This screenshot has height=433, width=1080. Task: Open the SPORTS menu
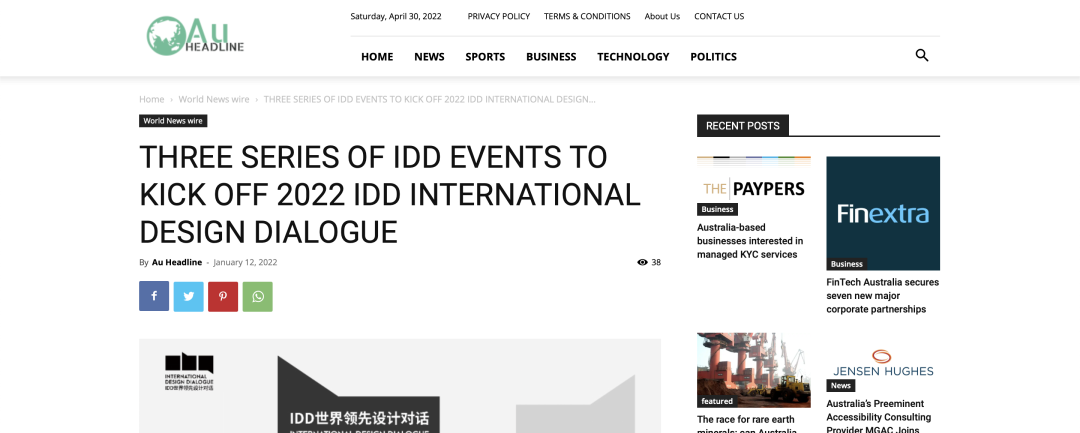(485, 56)
